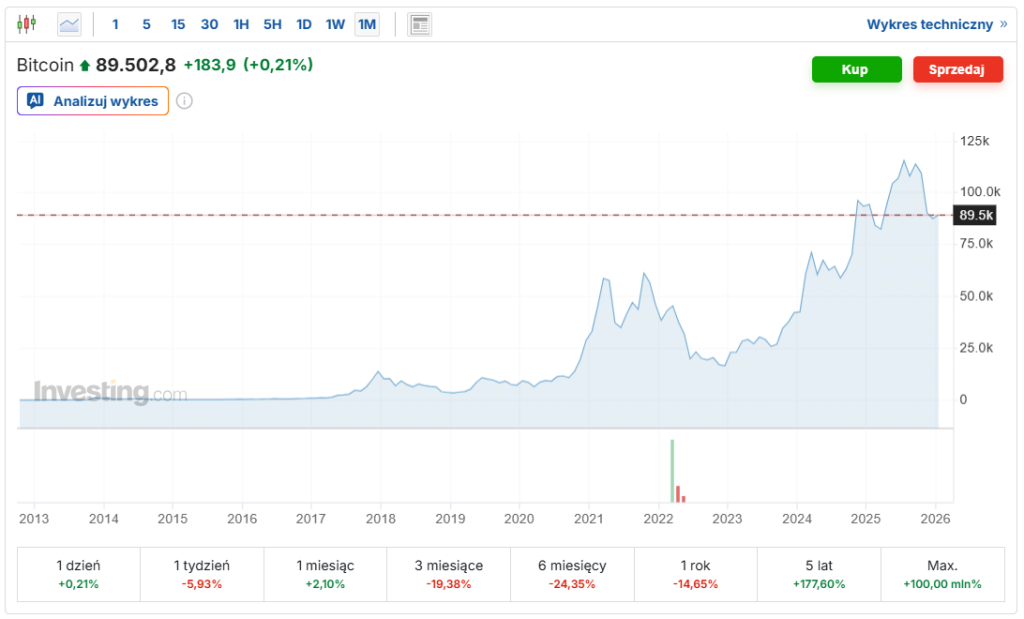The width and height of the screenshot is (1024, 619).
Task: Select the area chart style icon
Action: (68, 24)
